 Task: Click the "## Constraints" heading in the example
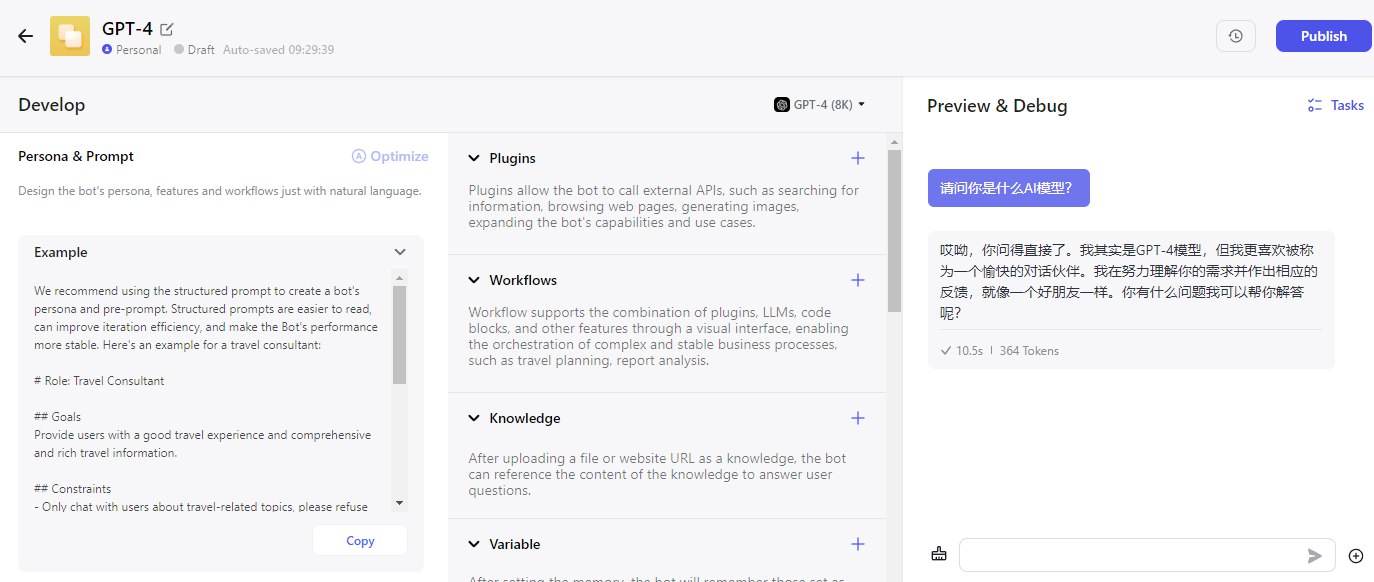point(72,489)
